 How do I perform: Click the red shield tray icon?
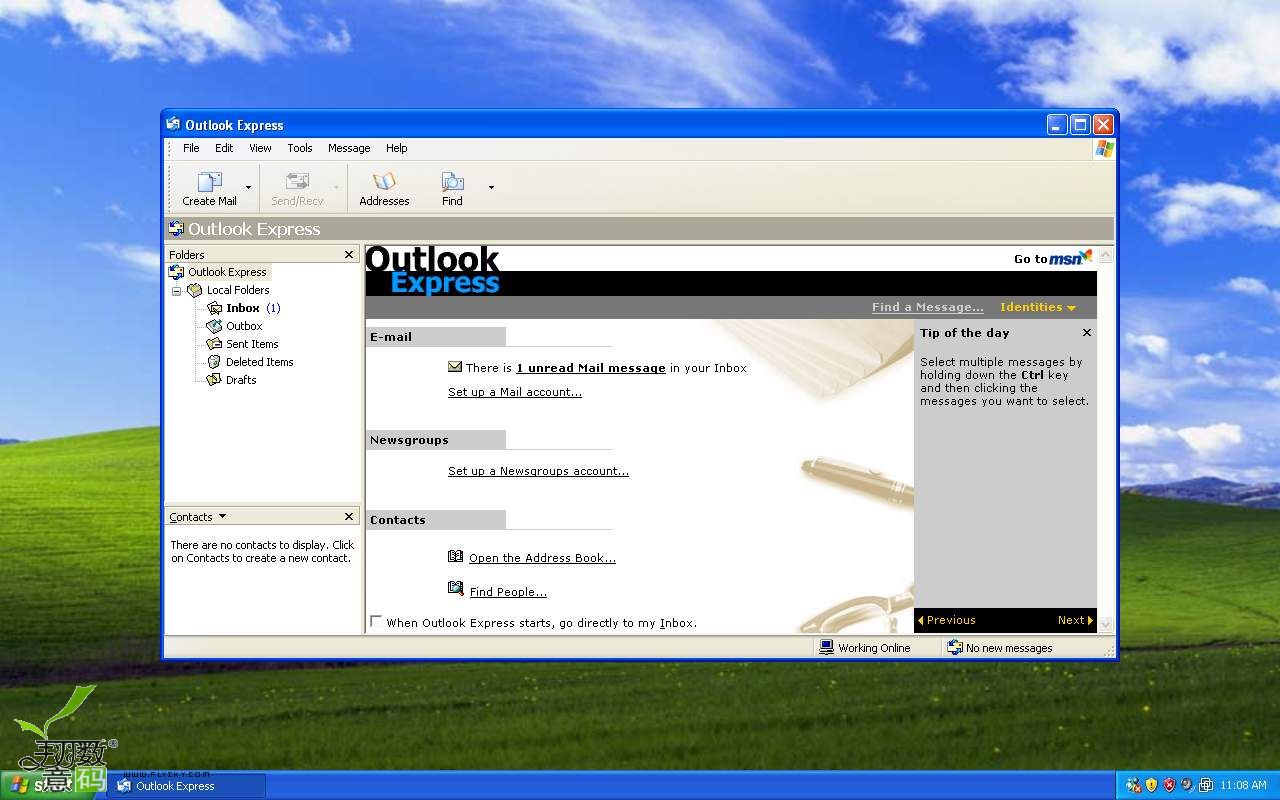1169,785
